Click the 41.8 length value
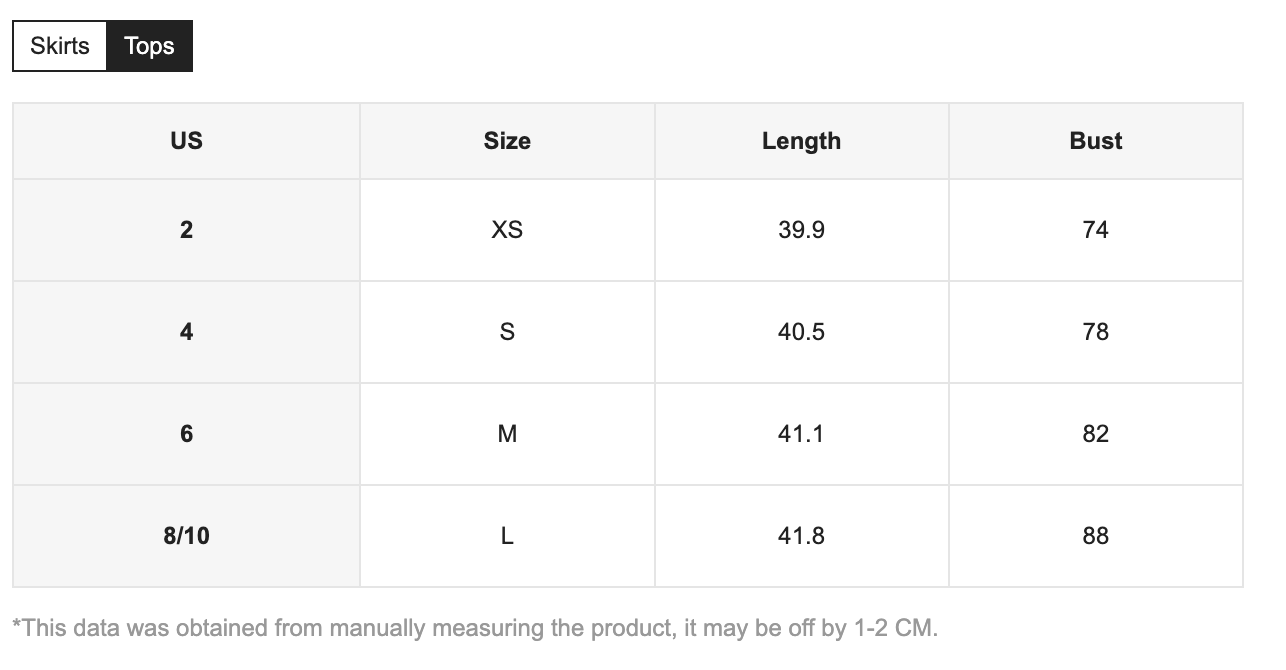1286x670 pixels. point(801,536)
